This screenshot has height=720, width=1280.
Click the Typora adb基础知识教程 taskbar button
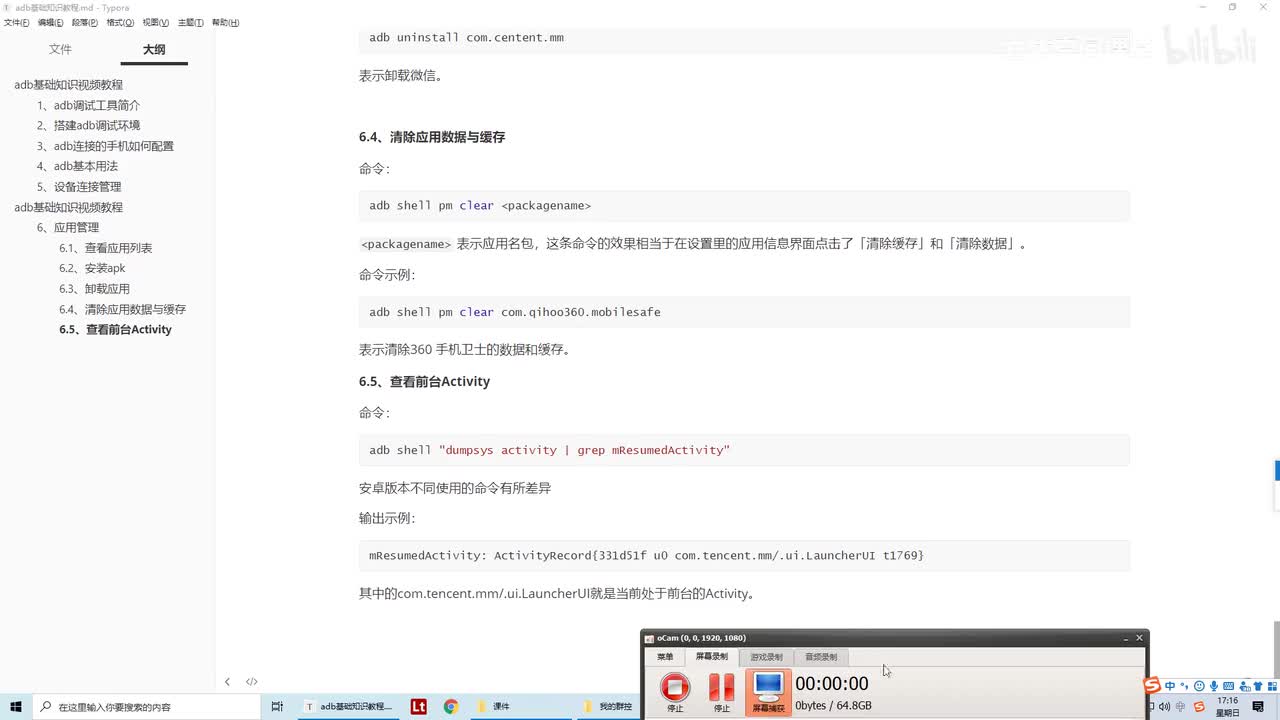(x=349, y=706)
